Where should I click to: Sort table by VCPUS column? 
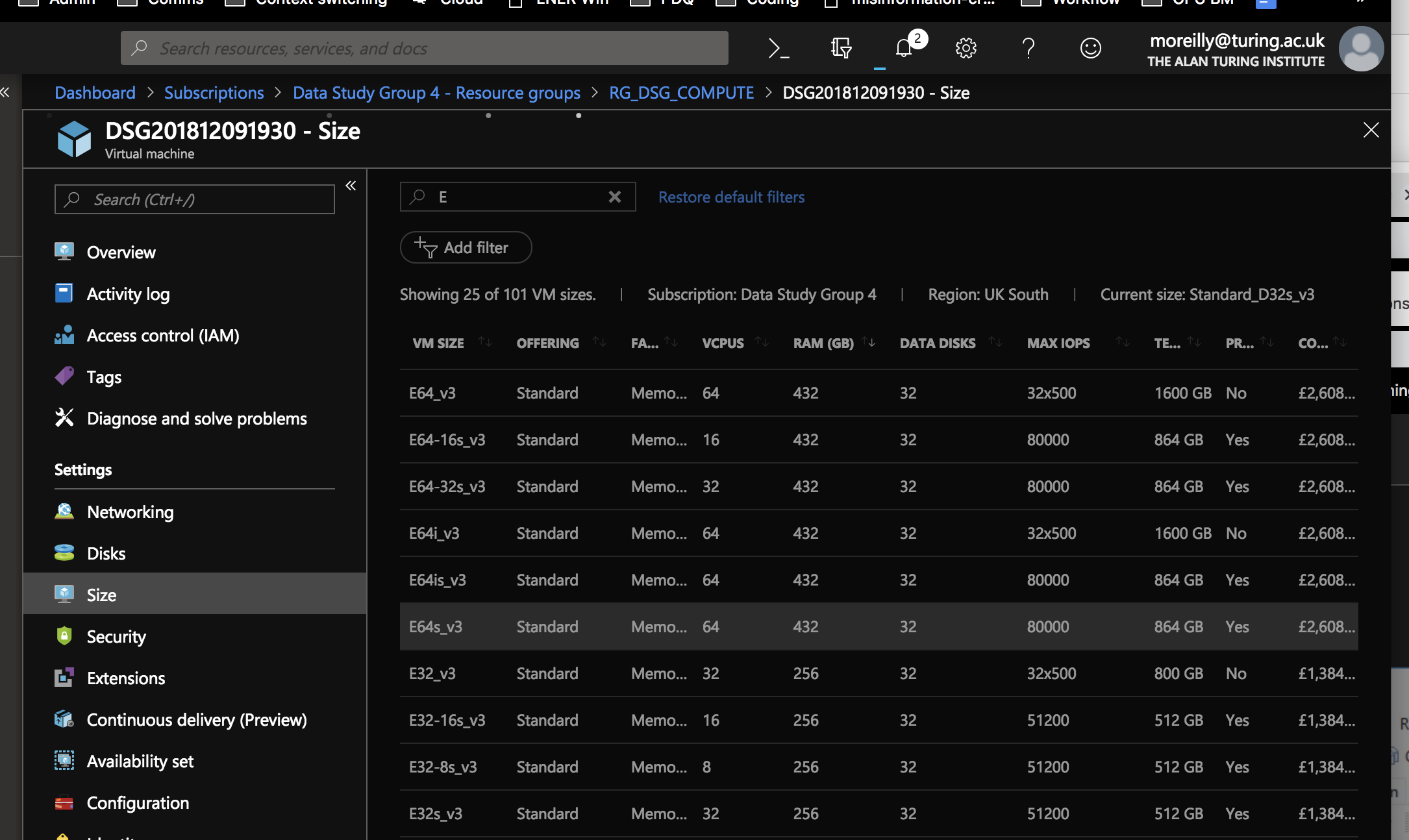tap(723, 343)
